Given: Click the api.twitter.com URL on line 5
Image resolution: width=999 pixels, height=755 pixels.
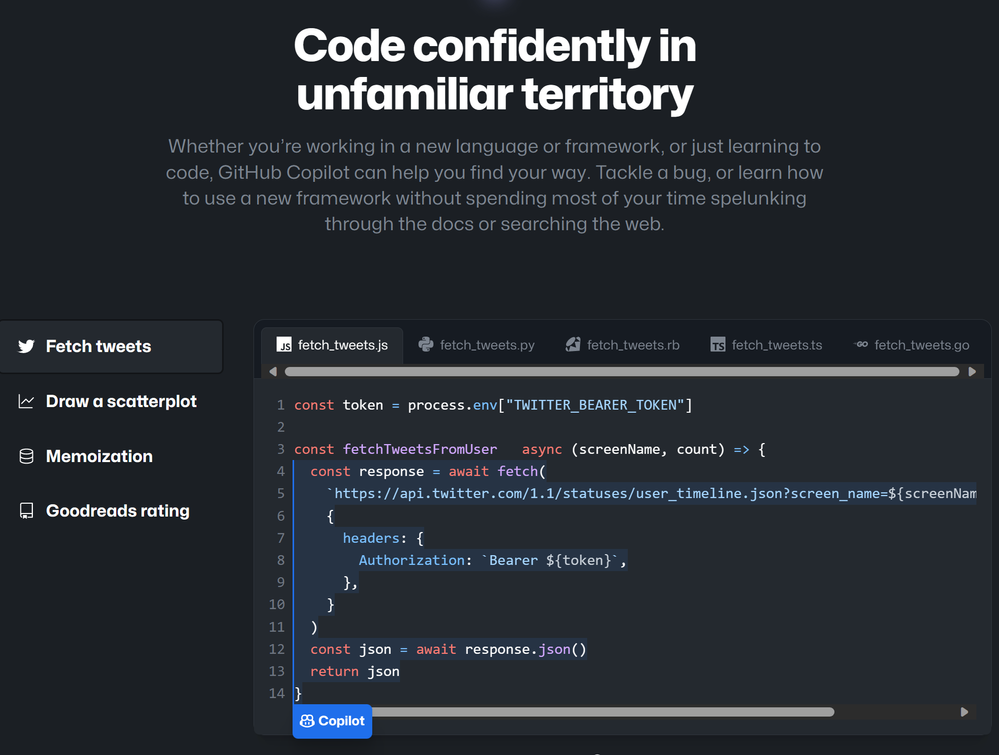Looking at the screenshot, I should 651,494.
